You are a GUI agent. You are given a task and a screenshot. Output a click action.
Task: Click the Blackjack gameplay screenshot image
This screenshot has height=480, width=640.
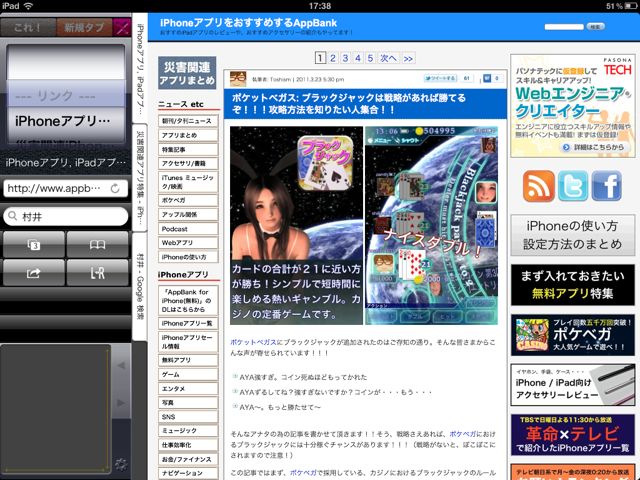(x=431, y=225)
